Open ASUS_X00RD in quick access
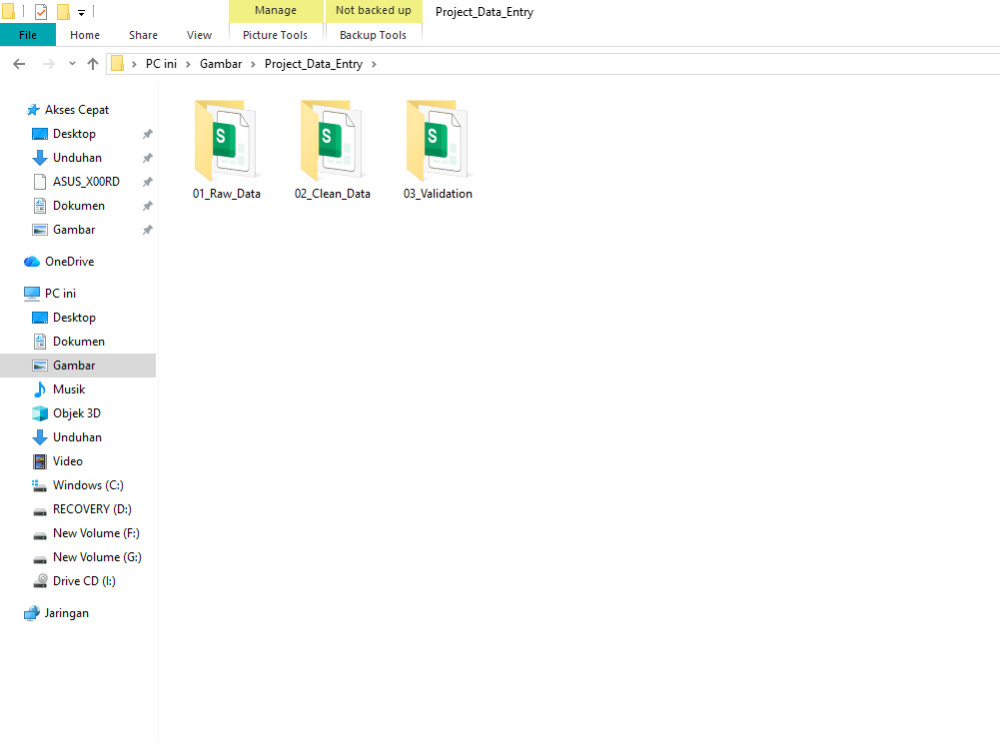Image resolution: width=1000 pixels, height=750 pixels. (x=86, y=182)
